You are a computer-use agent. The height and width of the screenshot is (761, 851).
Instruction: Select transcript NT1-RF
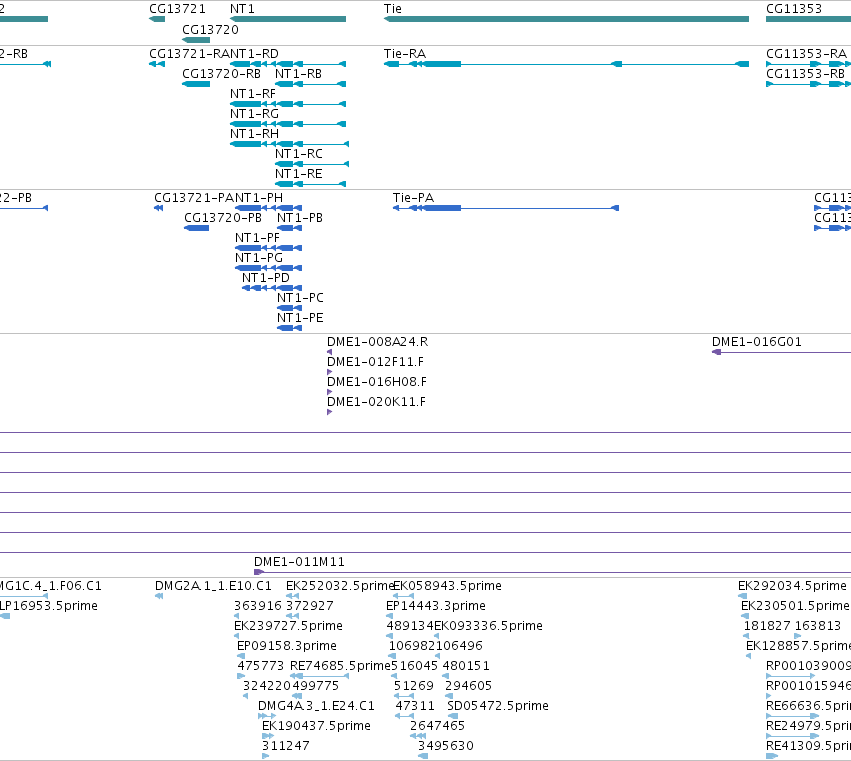(x=288, y=104)
